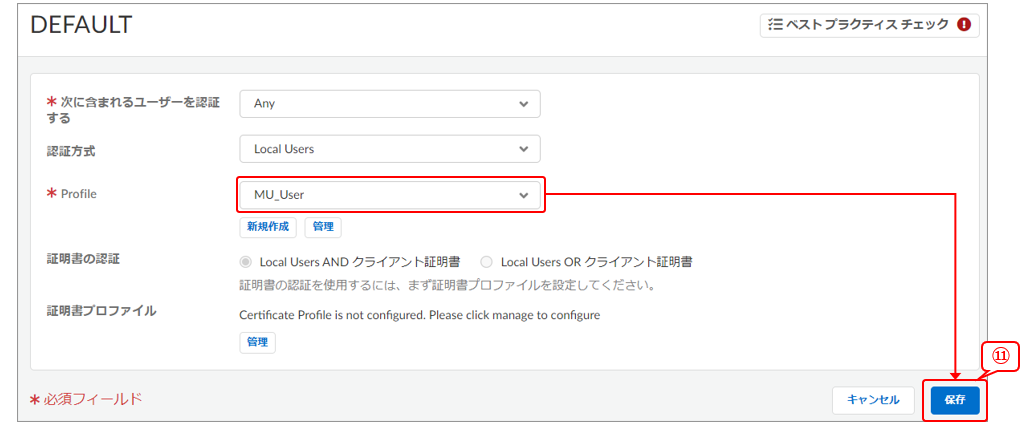Screen dimensions: 1035x430
Task: Click the Certificate Profile is not configured message
Action: click(x=419, y=315)
